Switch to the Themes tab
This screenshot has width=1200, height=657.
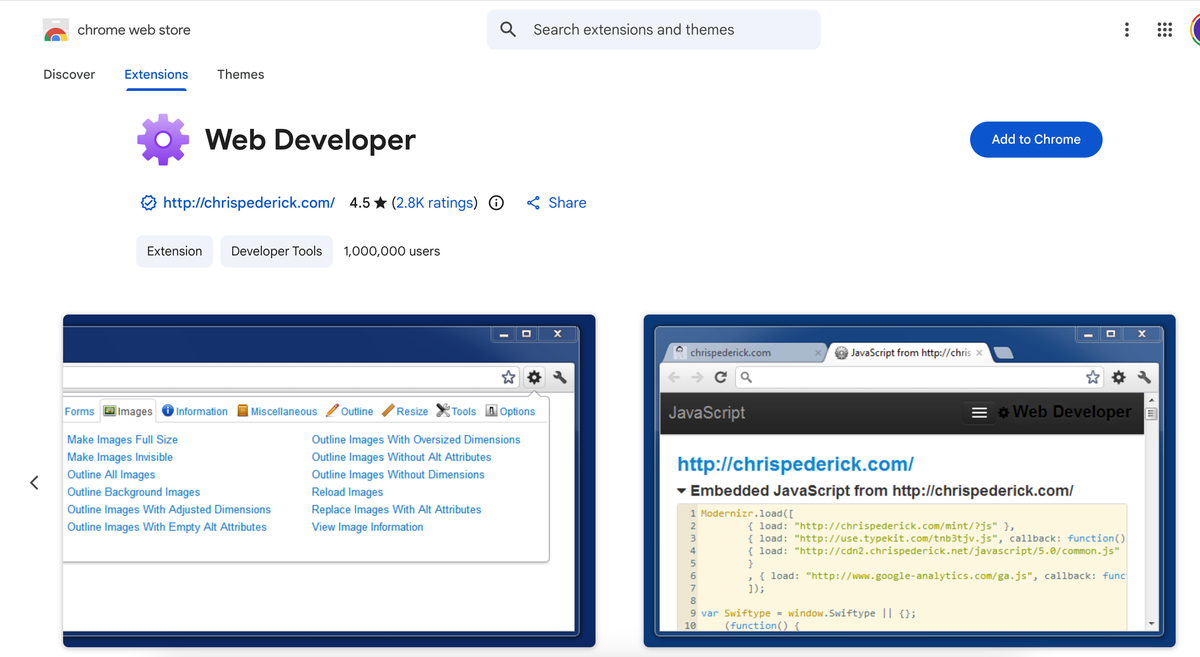[240, 74]
